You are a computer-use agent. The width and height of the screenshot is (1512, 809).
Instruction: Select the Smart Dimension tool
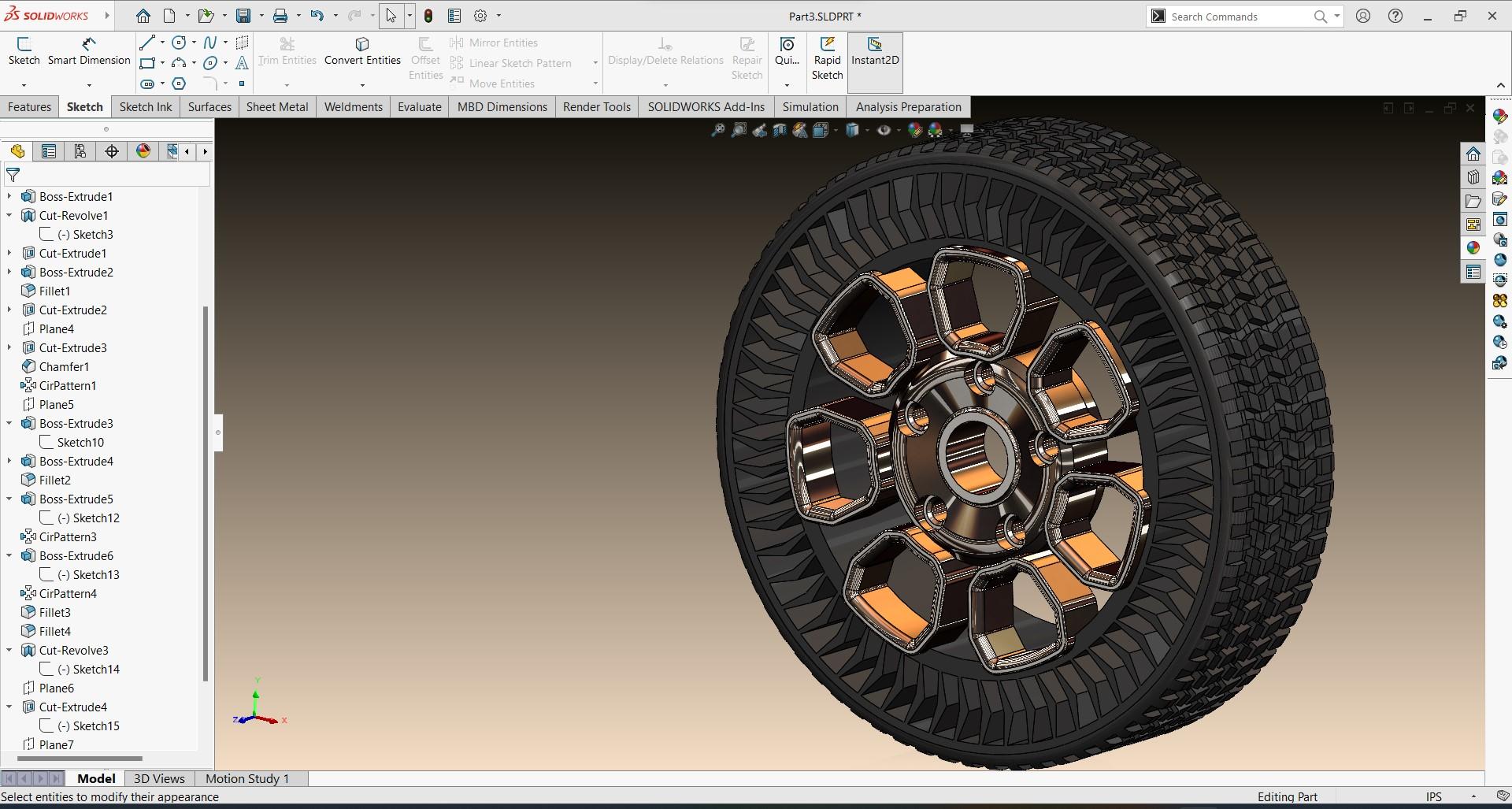(88, 54)
